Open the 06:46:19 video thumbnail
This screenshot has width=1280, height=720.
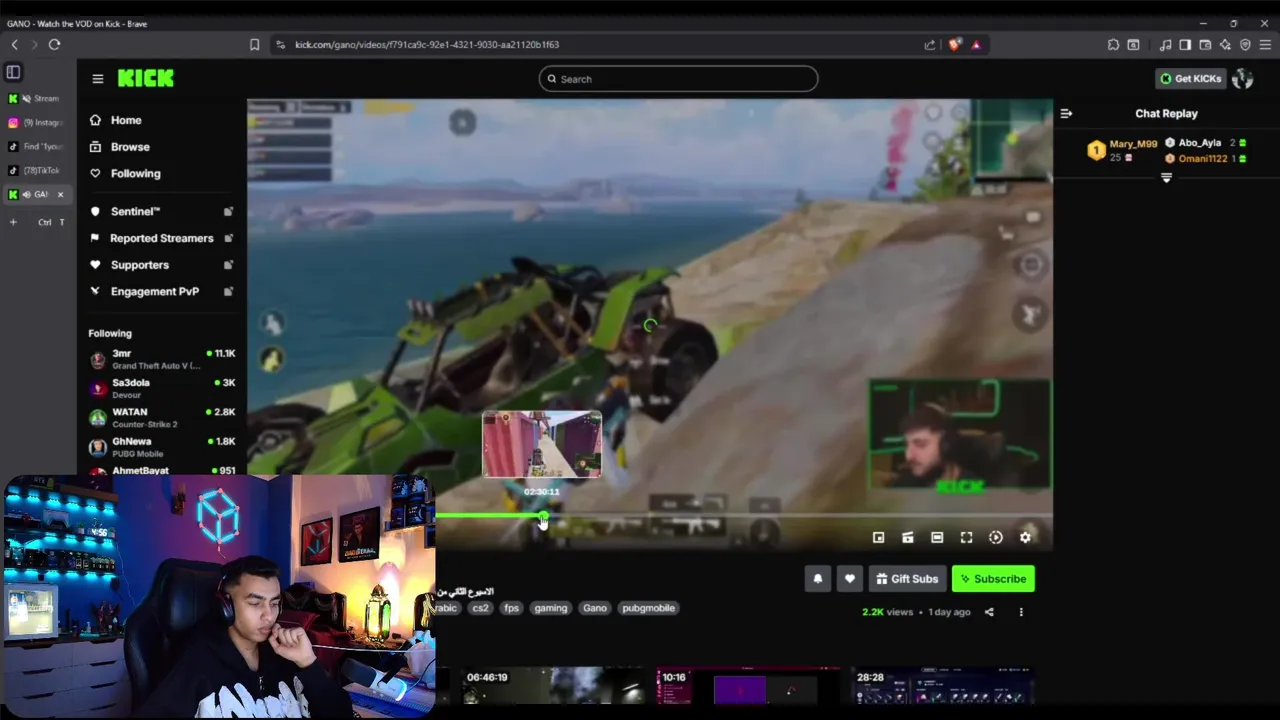pyautogui.click(x=553, y=687)
